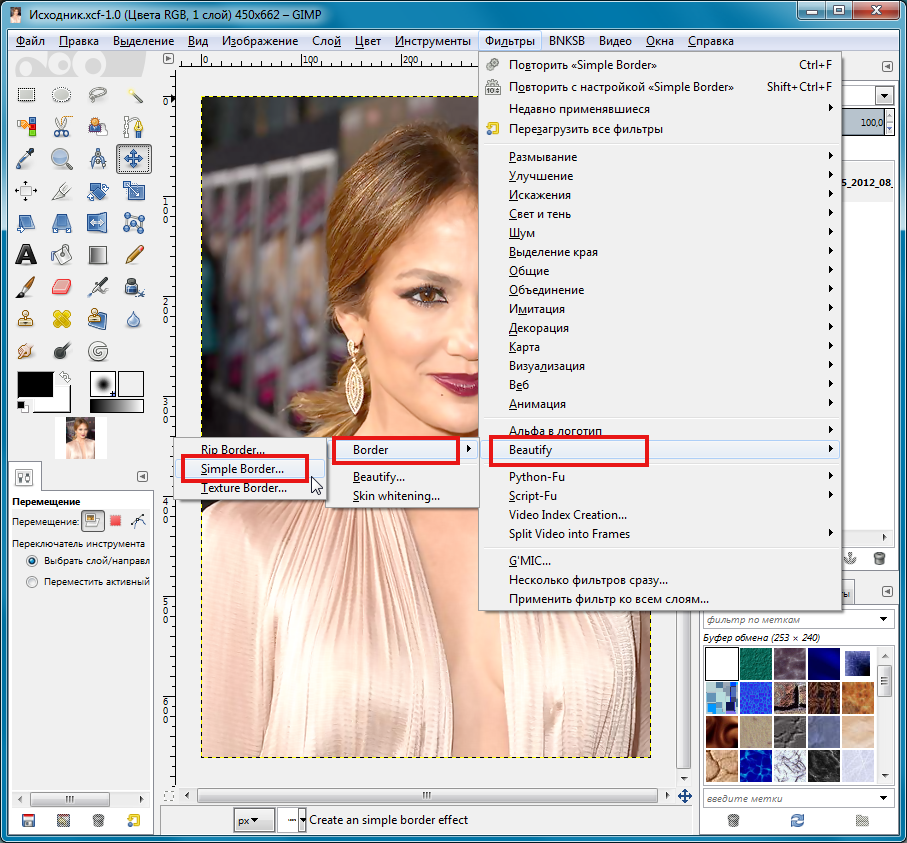Select the Measure compass tool
Screen dimensions: 907x843
click(98, 158)
